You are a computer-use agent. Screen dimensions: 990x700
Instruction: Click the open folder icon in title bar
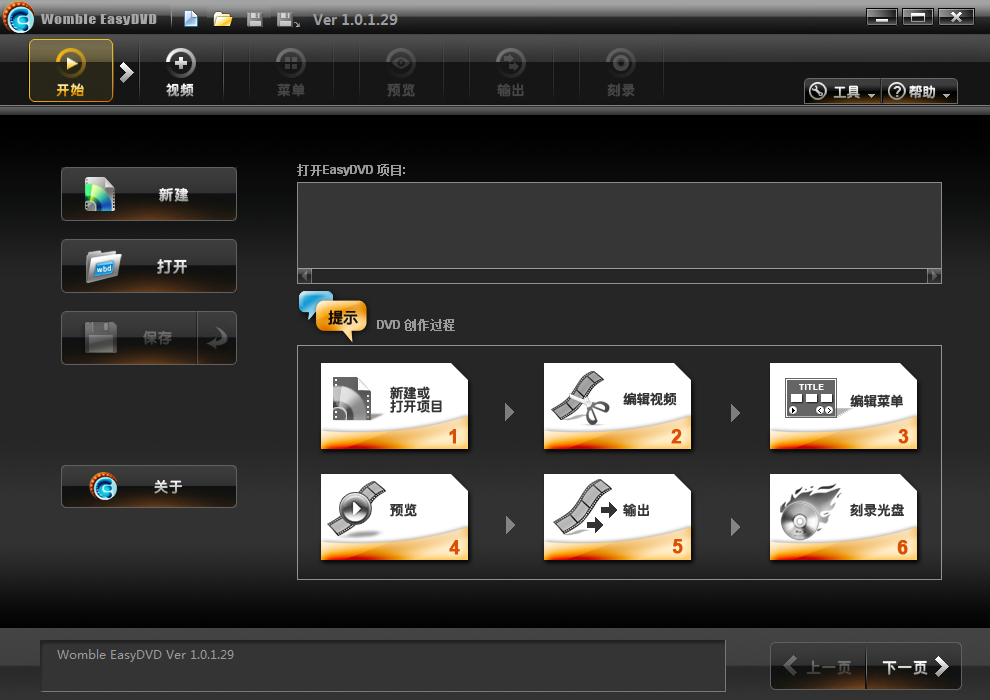(222, 20)
